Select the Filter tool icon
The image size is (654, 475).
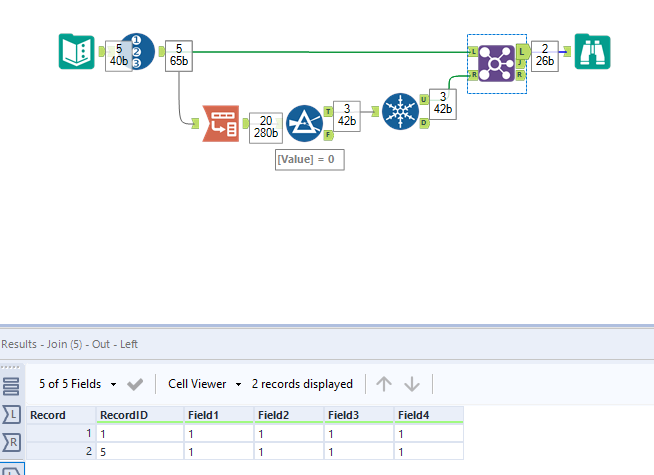click(x=304, y=123)
